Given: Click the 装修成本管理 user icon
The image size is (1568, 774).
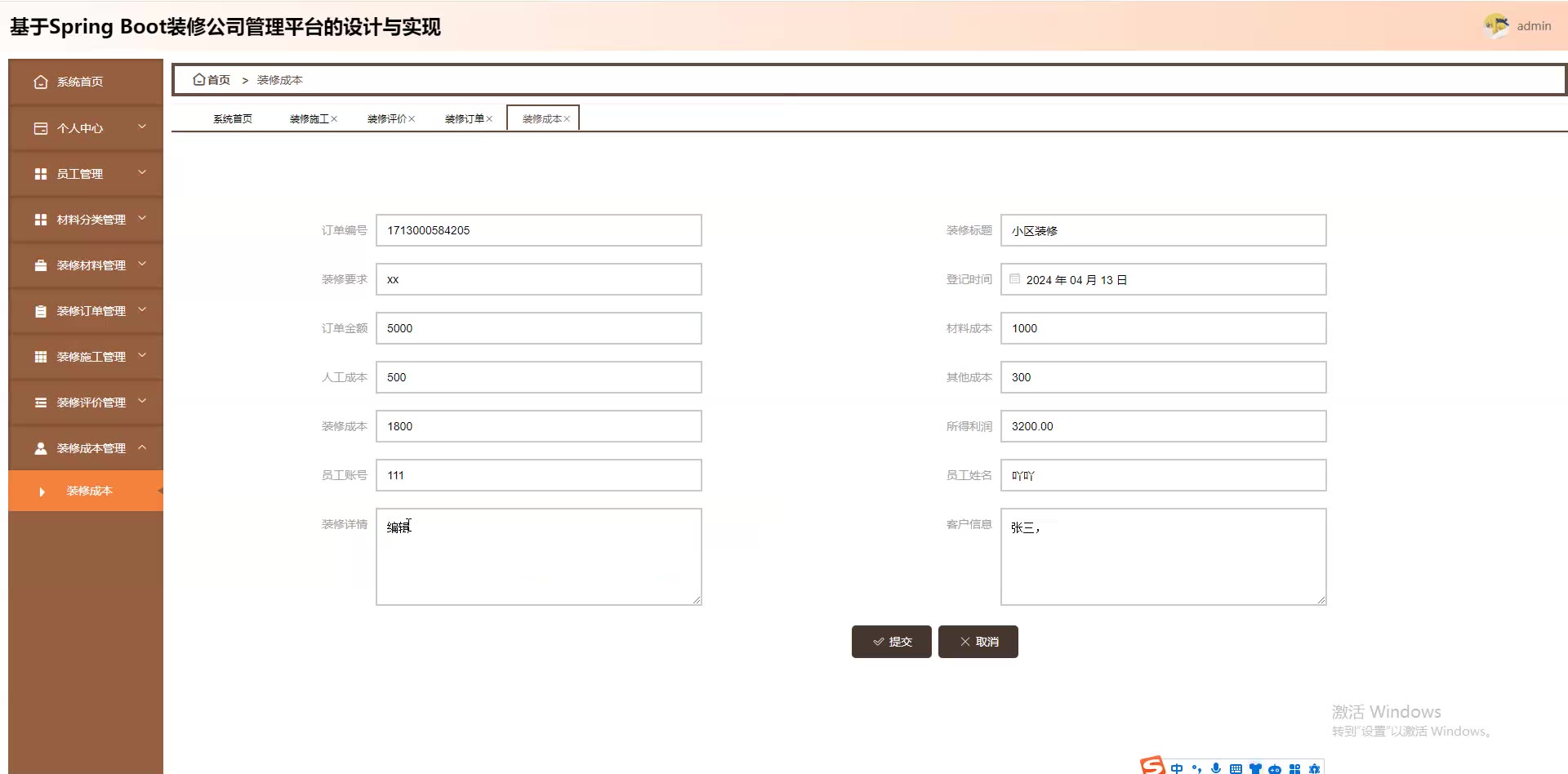Looking at the screenshot, I should (x=41, y=448).
